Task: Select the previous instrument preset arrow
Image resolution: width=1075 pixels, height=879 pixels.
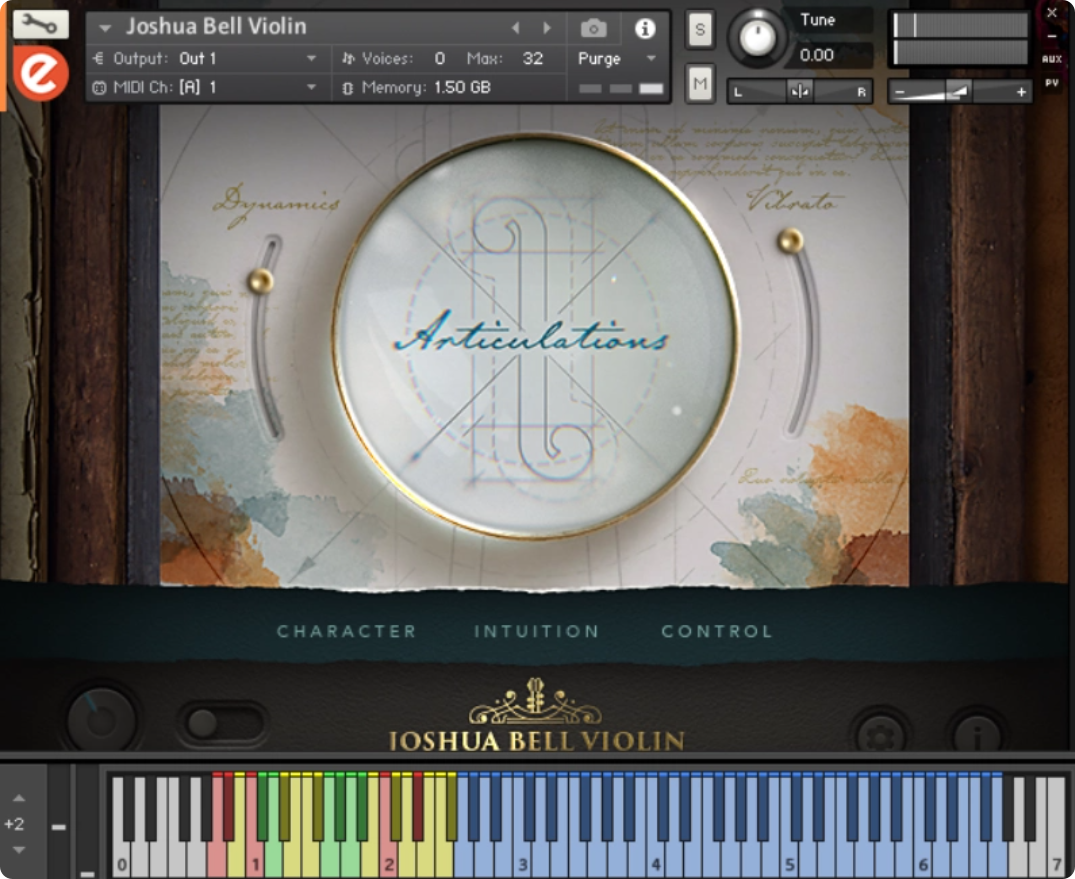Action: pyautogui.click(x=516, y=28)
